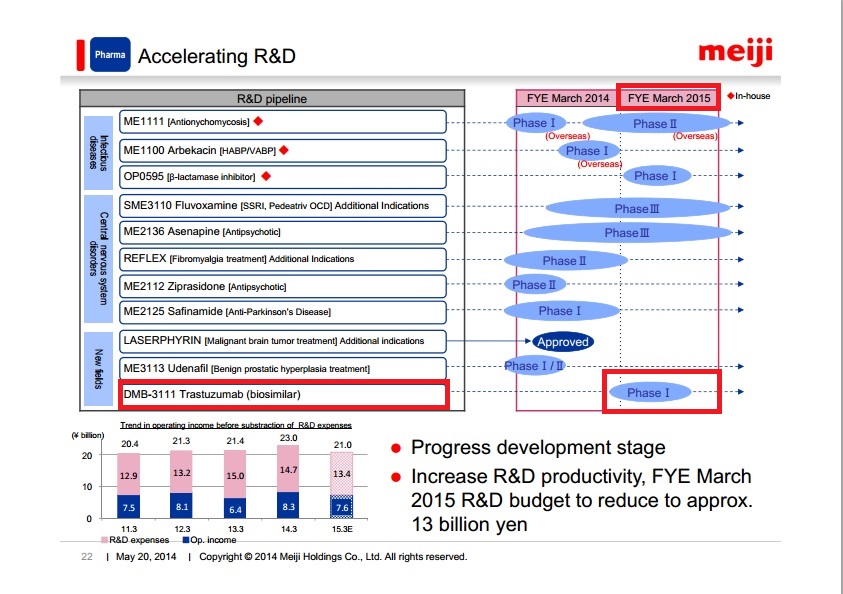Click the Infectious diseases category label

click(98, 150)
